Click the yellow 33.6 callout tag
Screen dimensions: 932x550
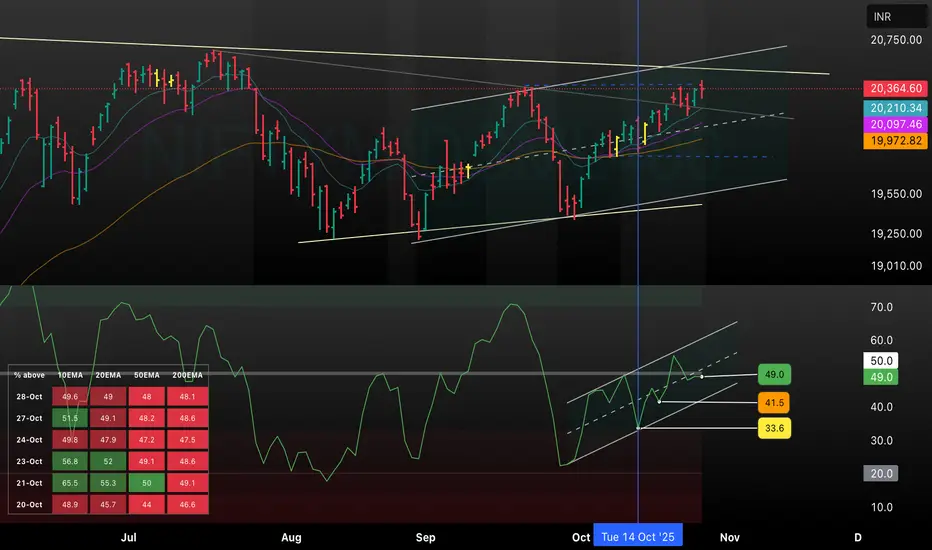click(x=774, y=428)
